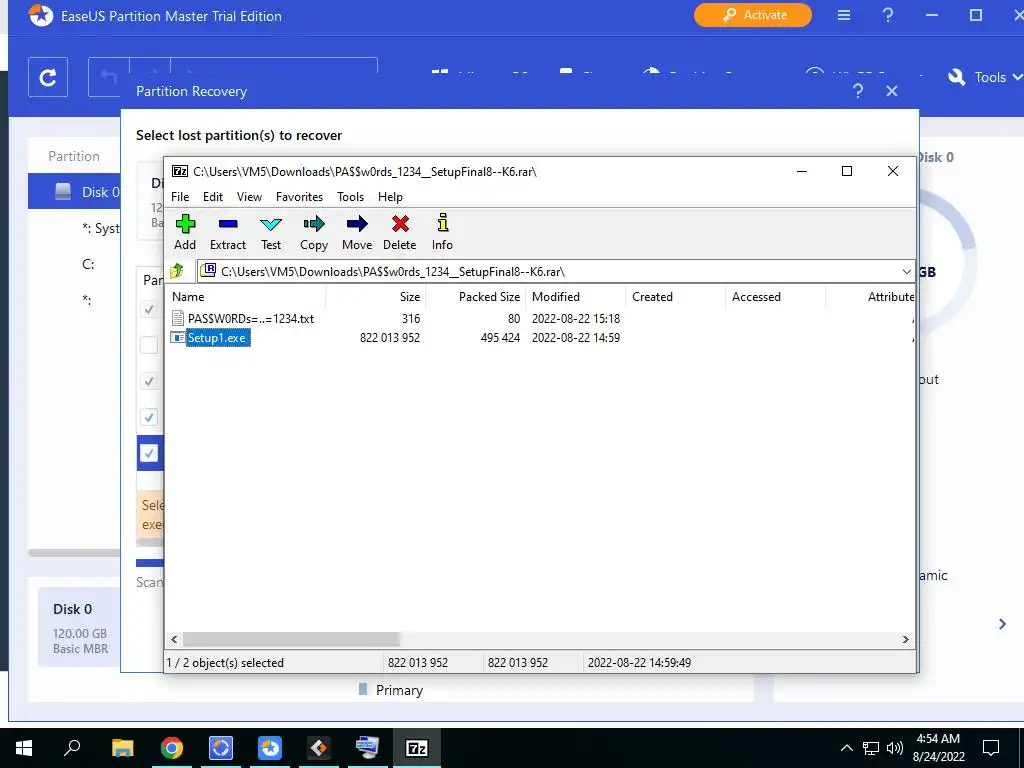Click the EaseUS undo arrow button

click(x=108, y=77)
